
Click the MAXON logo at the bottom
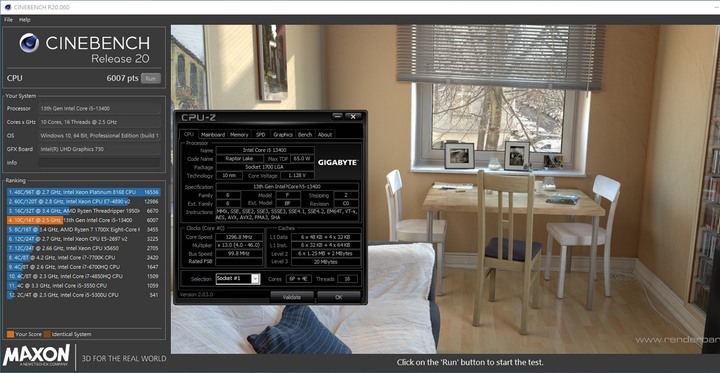pos(37,357)
